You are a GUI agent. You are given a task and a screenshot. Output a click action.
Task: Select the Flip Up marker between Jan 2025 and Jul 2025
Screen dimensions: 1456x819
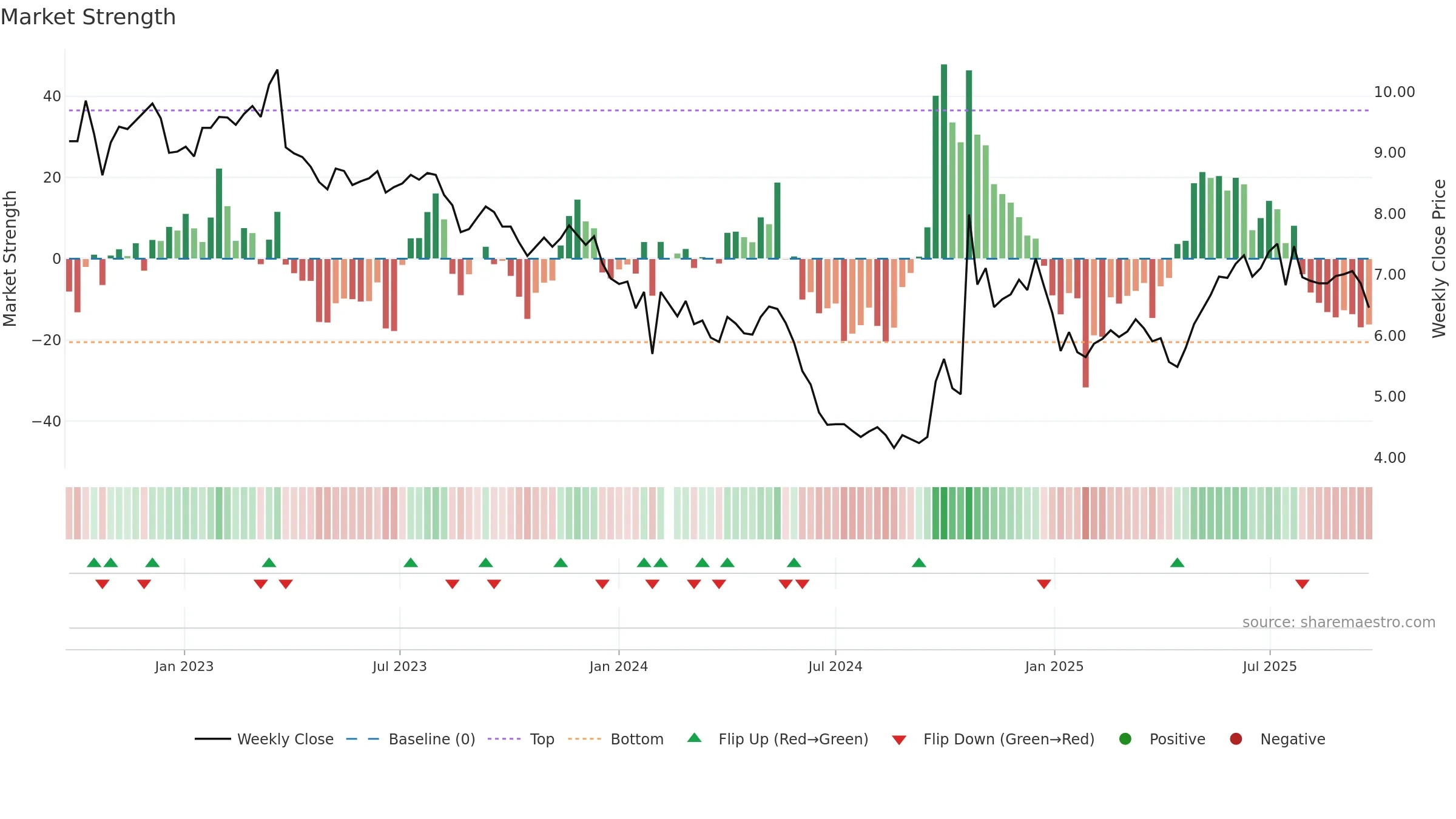coord(1178,563)
